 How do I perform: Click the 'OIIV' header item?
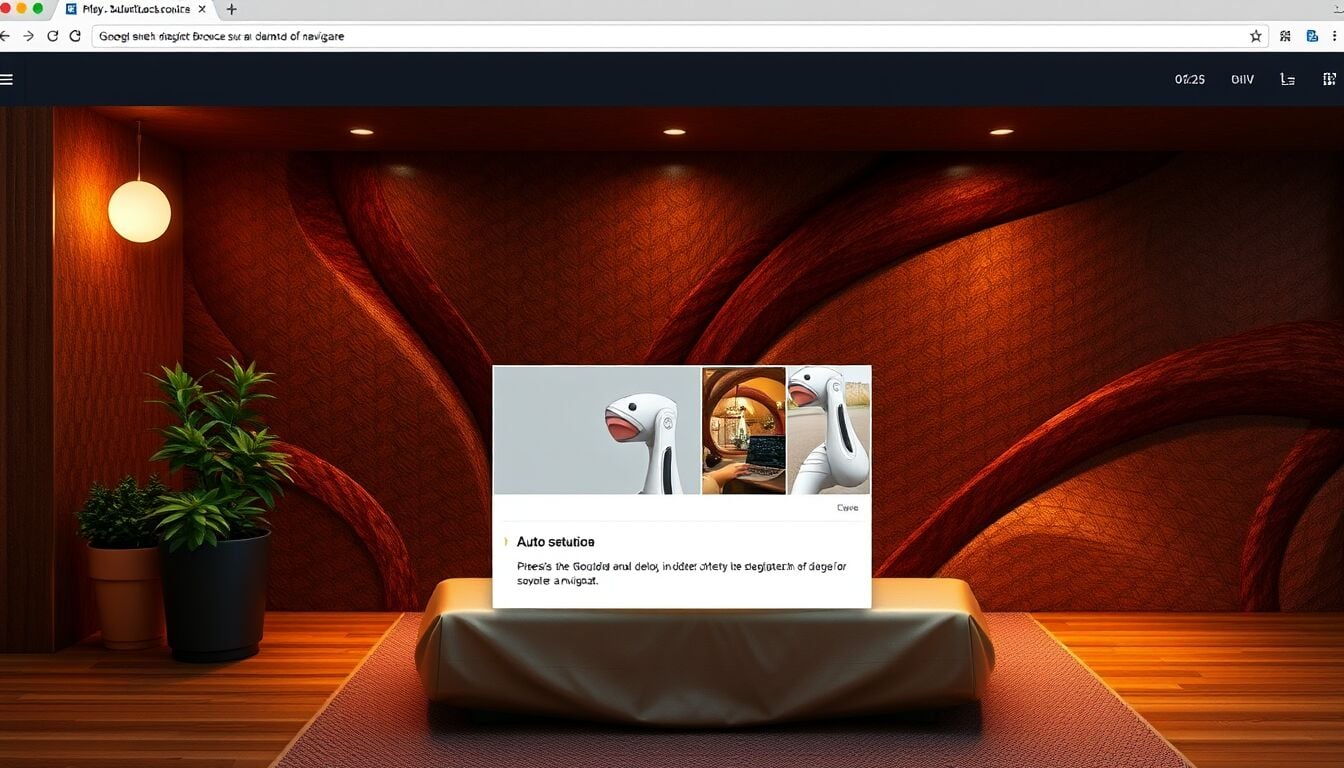pyautogui.click(x=1242, y=79)
